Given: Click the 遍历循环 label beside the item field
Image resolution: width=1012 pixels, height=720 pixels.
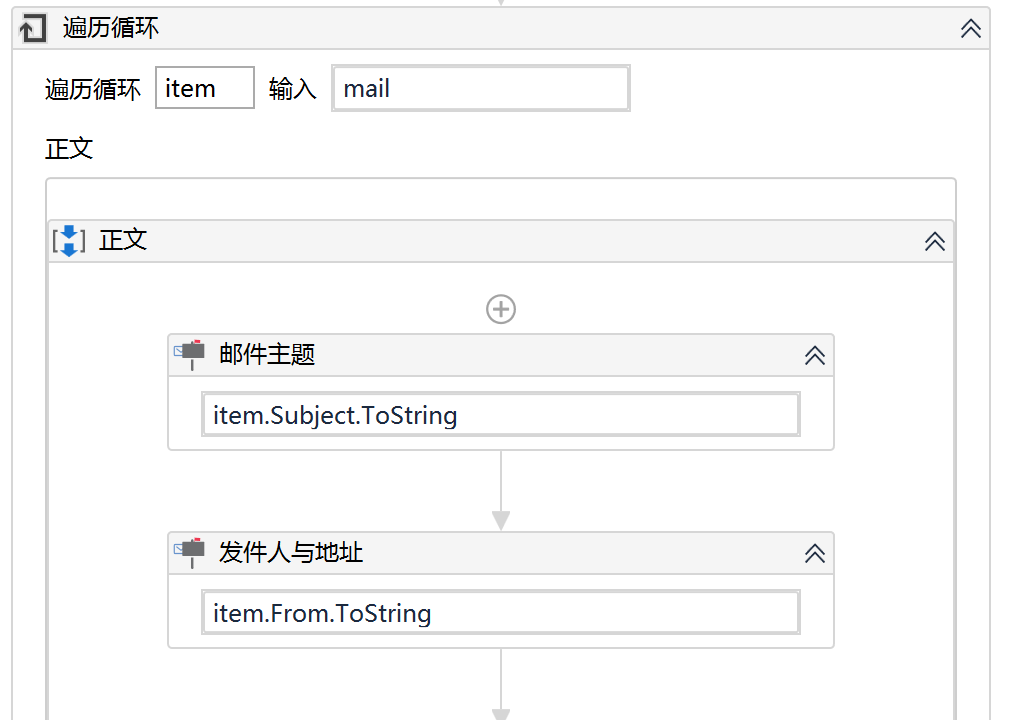Looking at the screenshot, I should (x=93, y=89).
